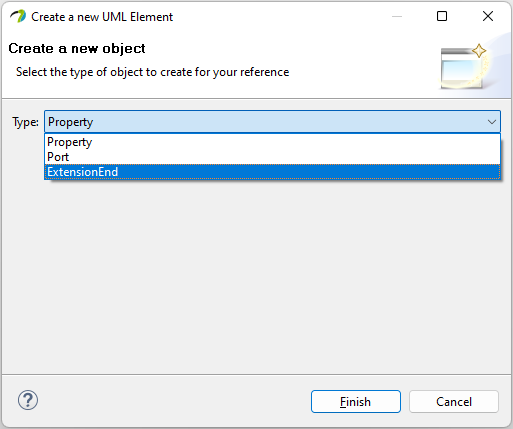
Task: Maximize the Create a new UML Element dialog
Action: [442, 16]
